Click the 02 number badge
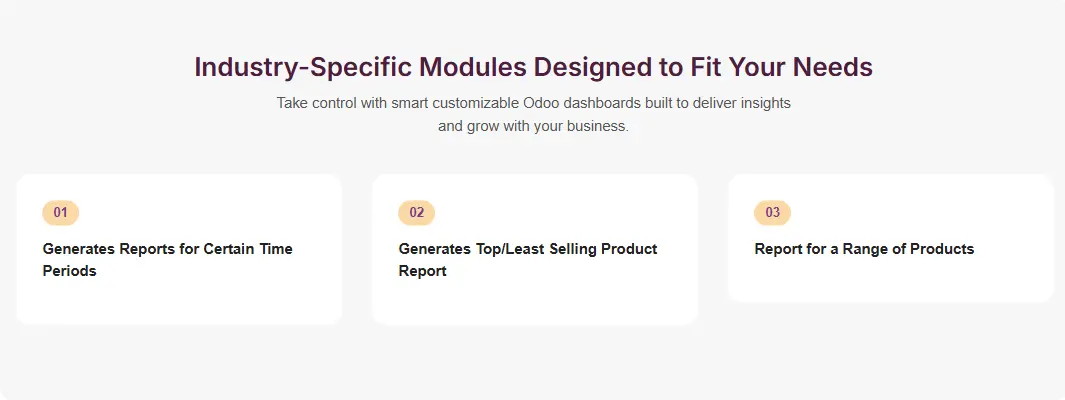 (416, 213)
